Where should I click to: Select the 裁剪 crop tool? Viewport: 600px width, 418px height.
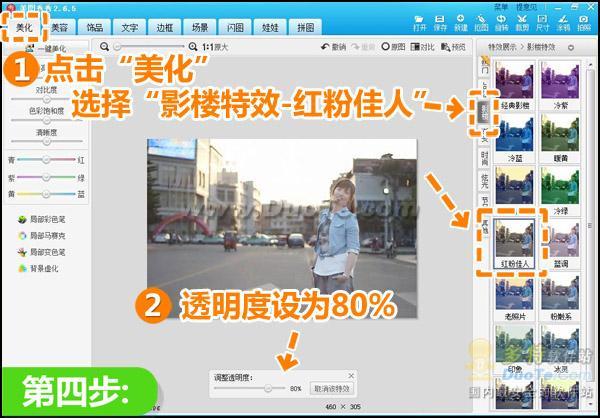pos(522,23)
